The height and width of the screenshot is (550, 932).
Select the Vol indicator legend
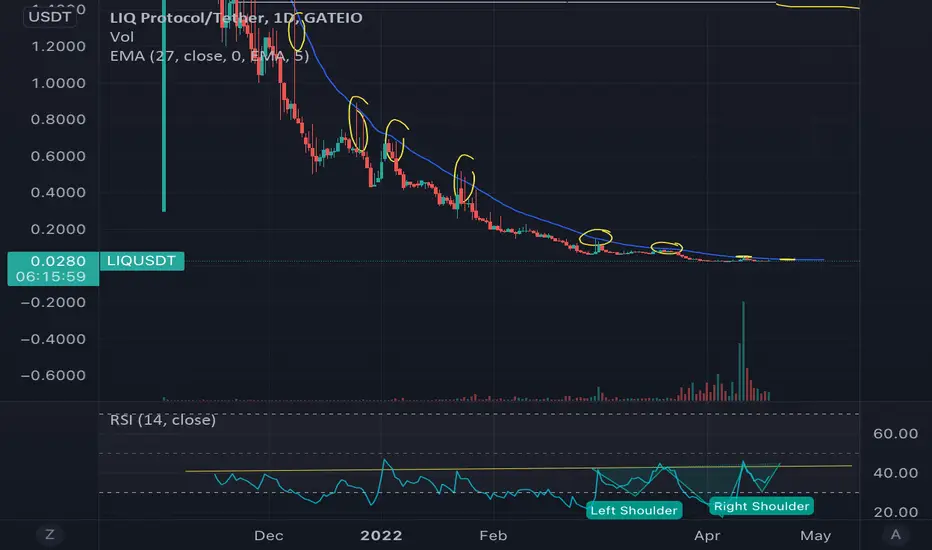tap(122, 37)
